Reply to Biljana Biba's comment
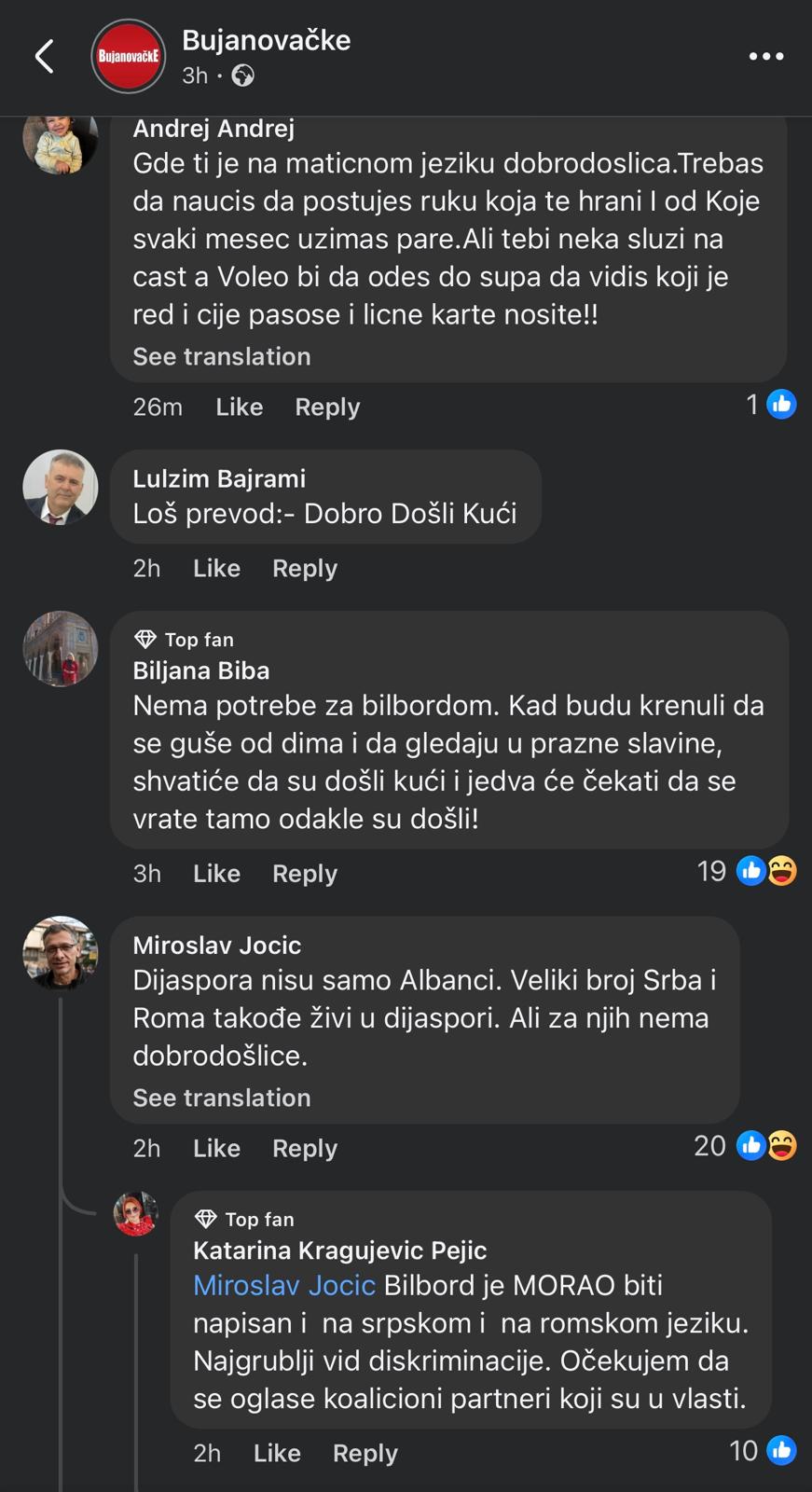Screen dimensions: 812x1492 (304, 873)
